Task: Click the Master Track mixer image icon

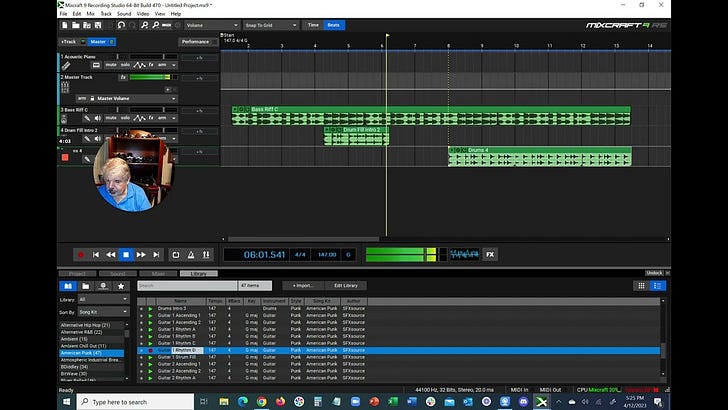Action: (65, 87)
